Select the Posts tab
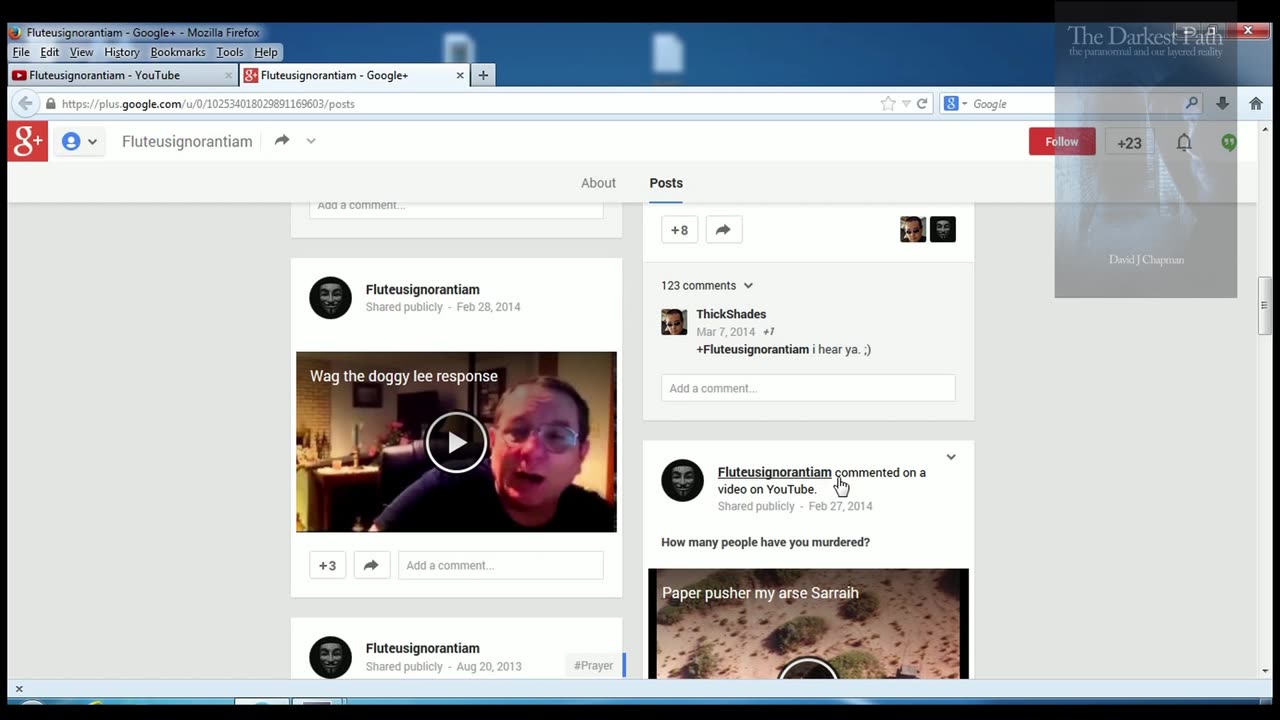 pos(666,183)
